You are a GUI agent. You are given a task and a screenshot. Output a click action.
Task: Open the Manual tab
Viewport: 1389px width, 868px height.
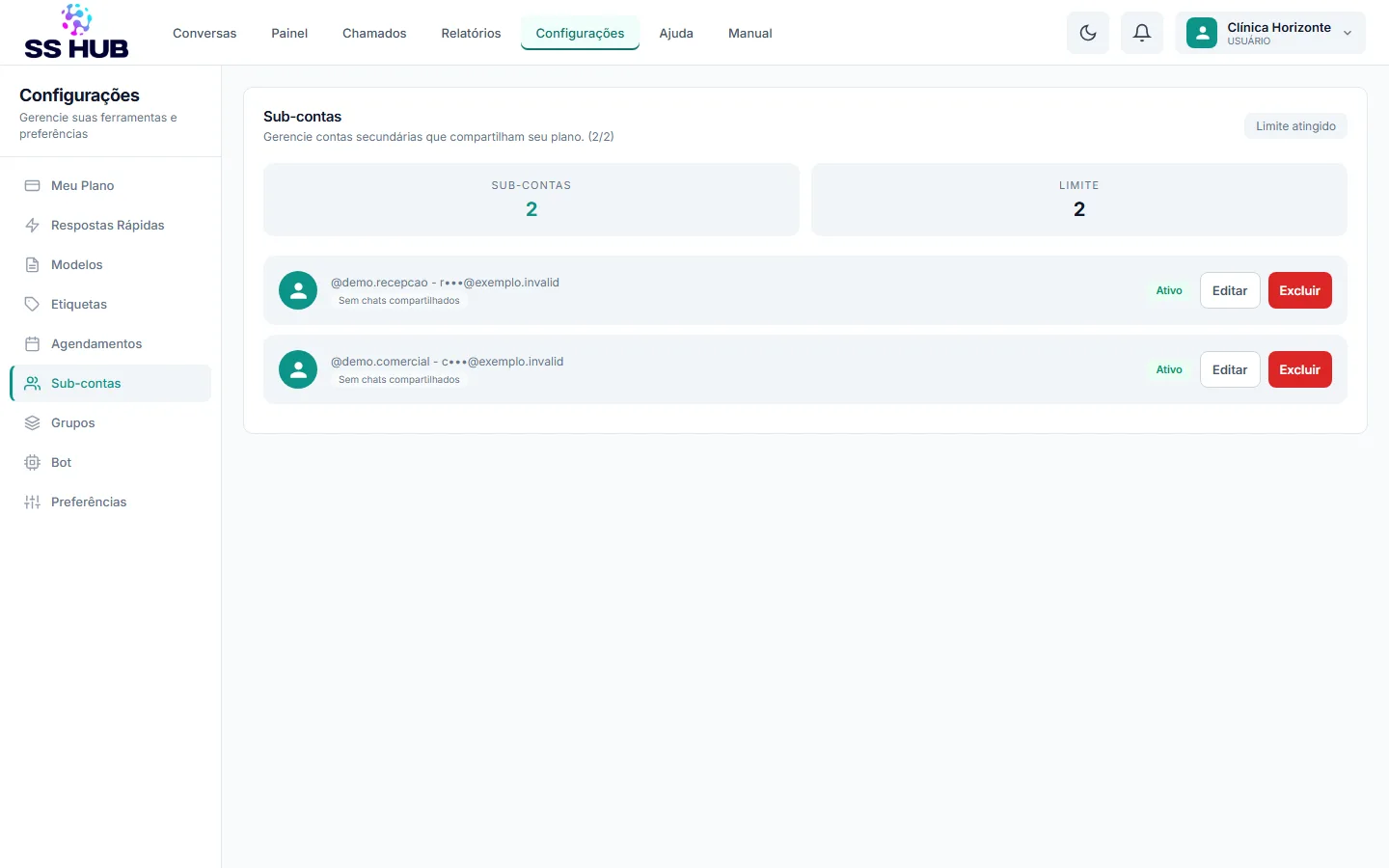[749, 33]
